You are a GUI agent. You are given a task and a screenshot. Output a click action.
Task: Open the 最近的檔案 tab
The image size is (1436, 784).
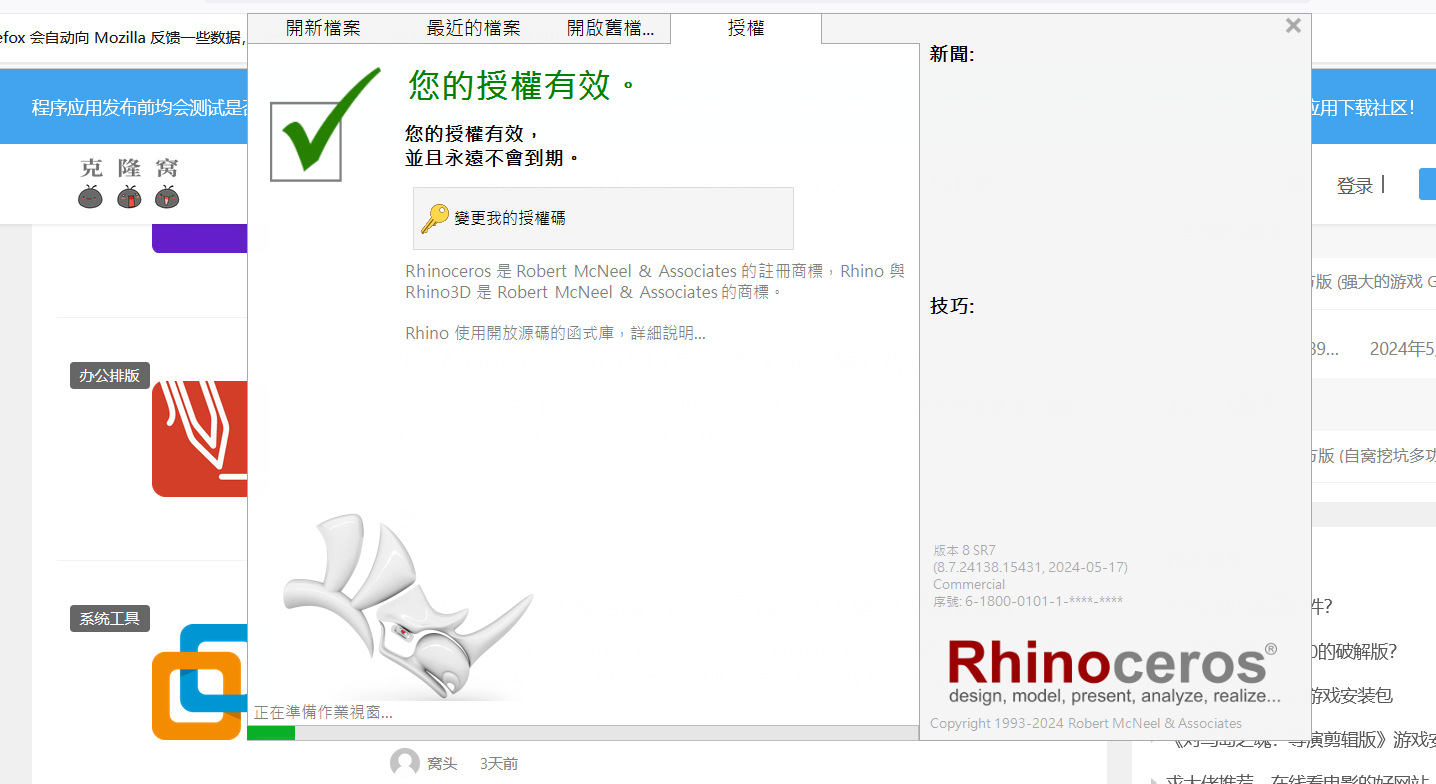pyautogui.click(x=473, y=28)
